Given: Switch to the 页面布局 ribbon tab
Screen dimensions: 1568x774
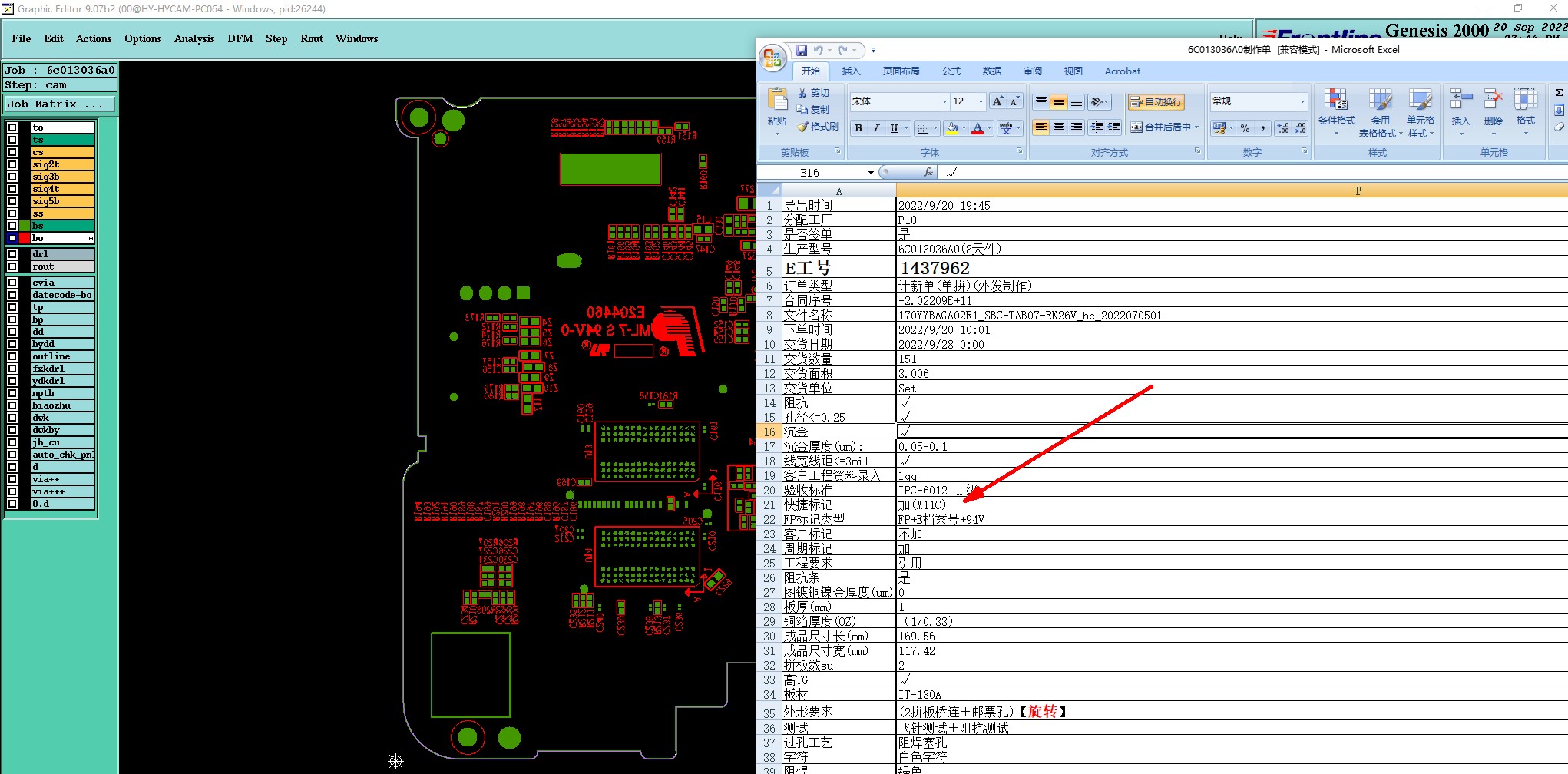Looking at the screenshot, I should click(901, 71).
